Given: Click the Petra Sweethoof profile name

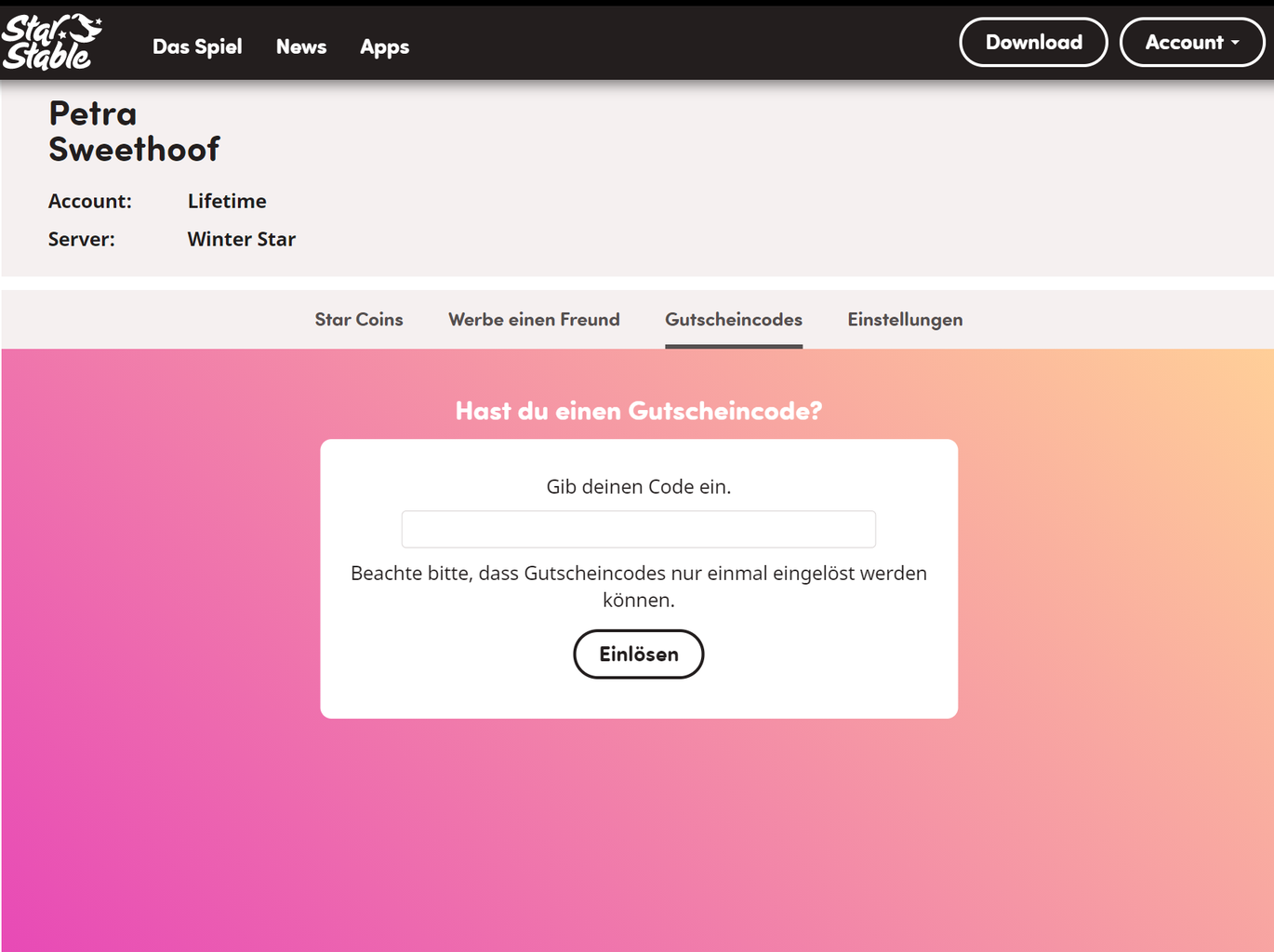Looking at the screenshot, I should pos(134,130).
